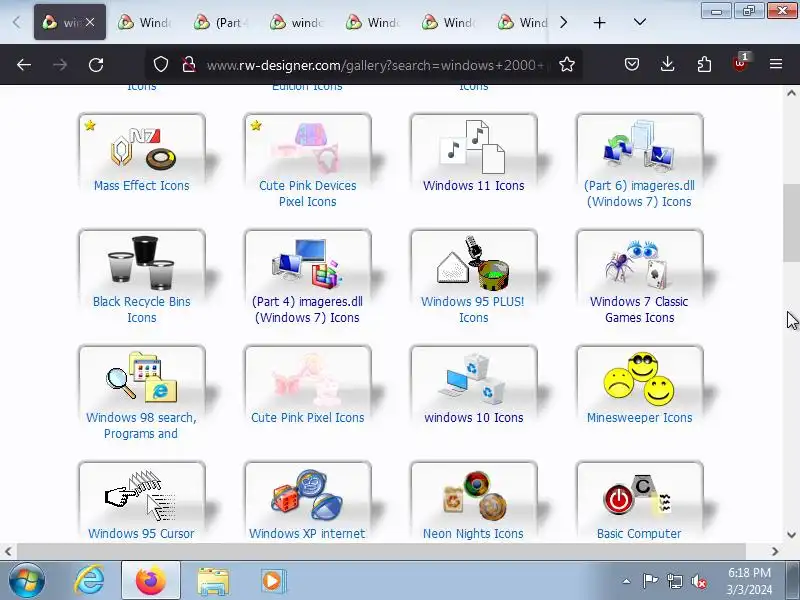Open a new tab with the plus button
Screen dimensions: 800x600
tap(599, 22)
